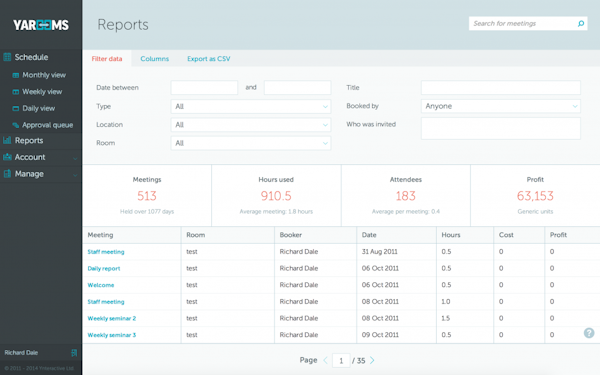
Task: Open Monthly view in sidebar
Action: tap(44, 75)
